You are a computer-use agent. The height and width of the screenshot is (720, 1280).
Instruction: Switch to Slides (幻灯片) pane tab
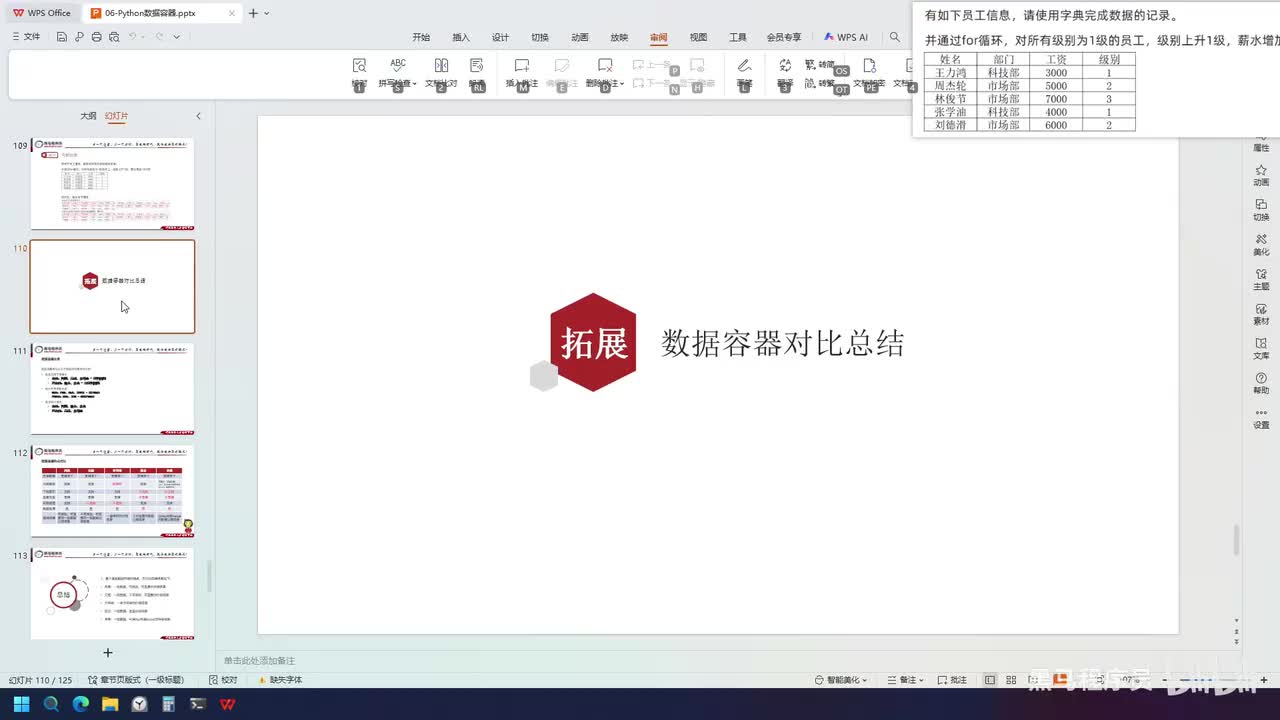[116, 116]
